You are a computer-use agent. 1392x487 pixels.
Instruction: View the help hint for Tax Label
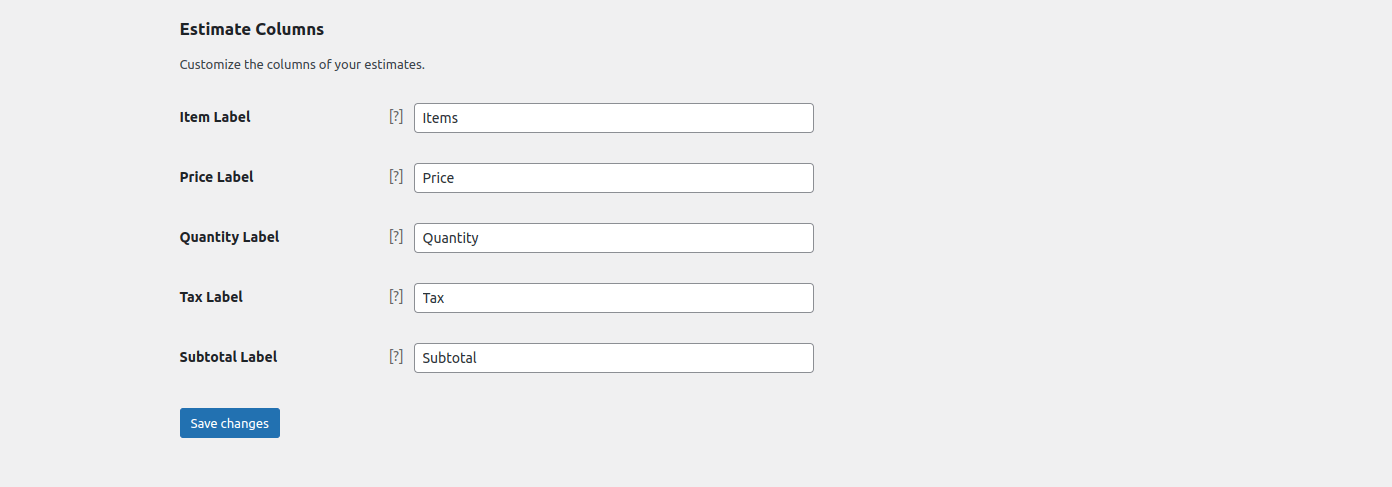point(396,296)
